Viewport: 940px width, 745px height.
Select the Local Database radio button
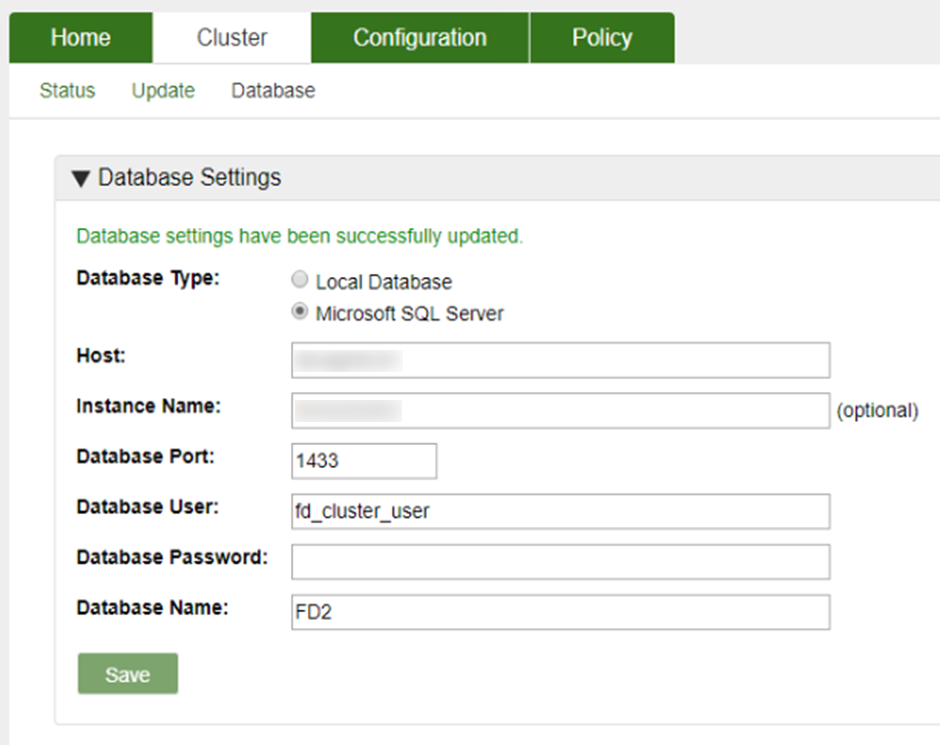[x=299, y=280]
